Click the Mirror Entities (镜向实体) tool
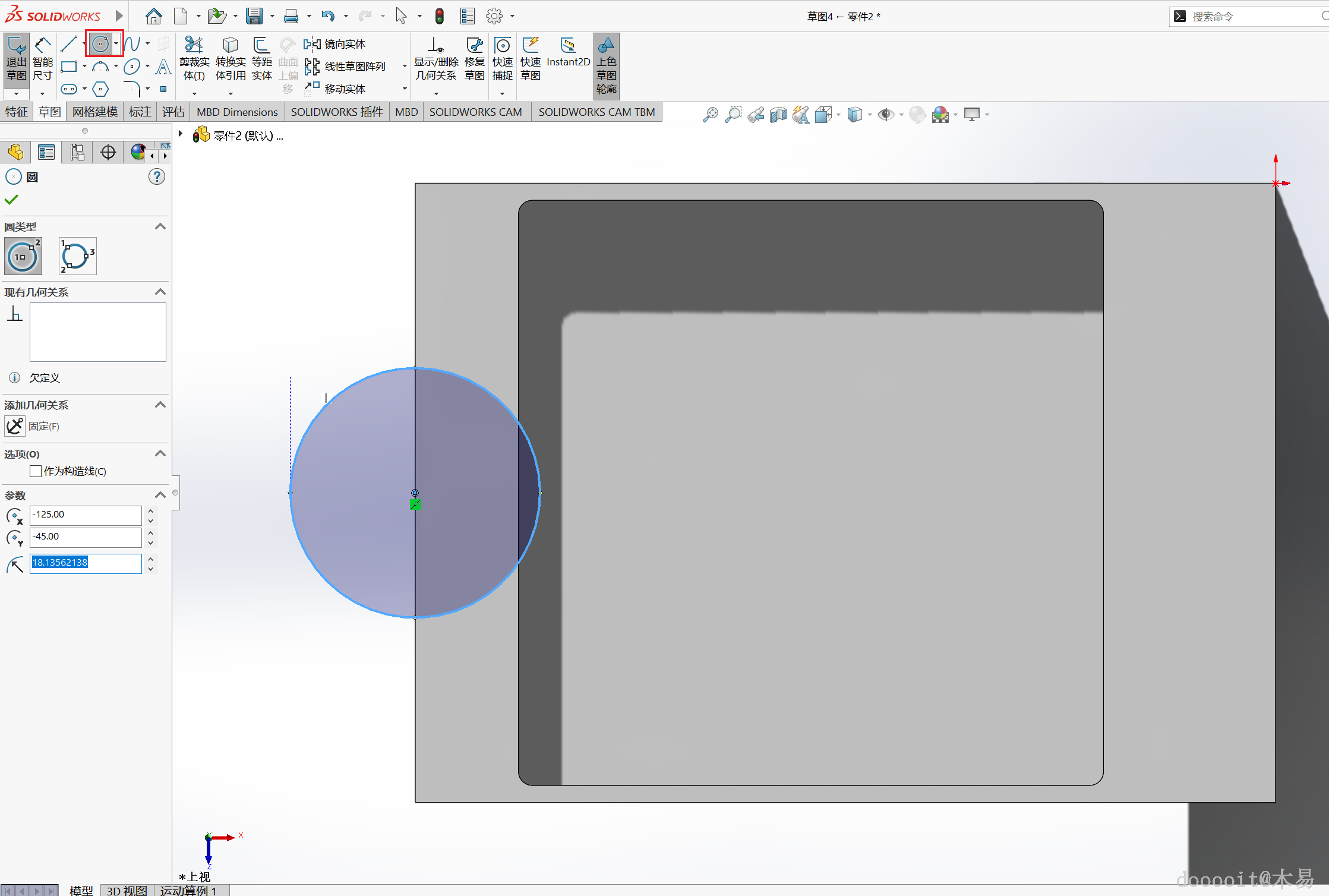1329x896 pixels. point(335,44)
